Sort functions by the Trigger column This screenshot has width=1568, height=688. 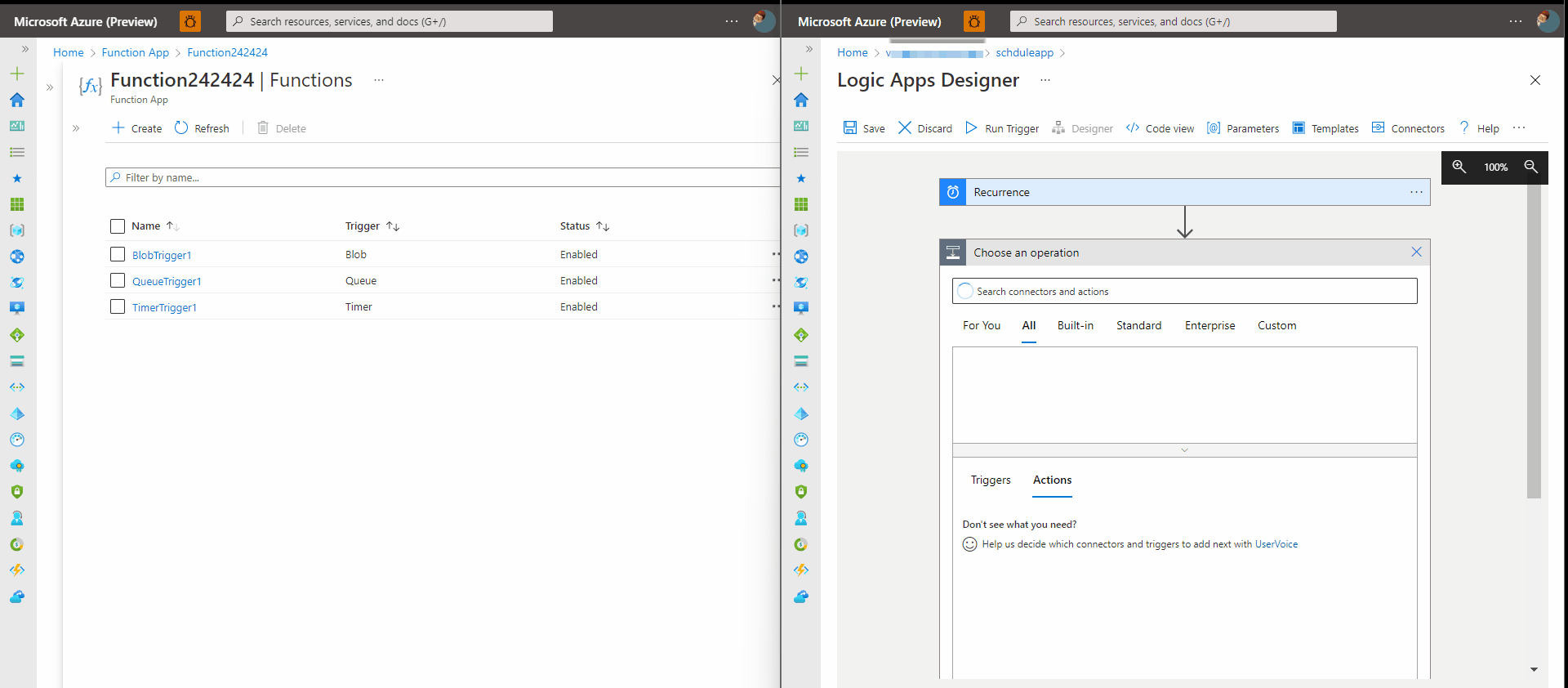(x=372, y=226)
